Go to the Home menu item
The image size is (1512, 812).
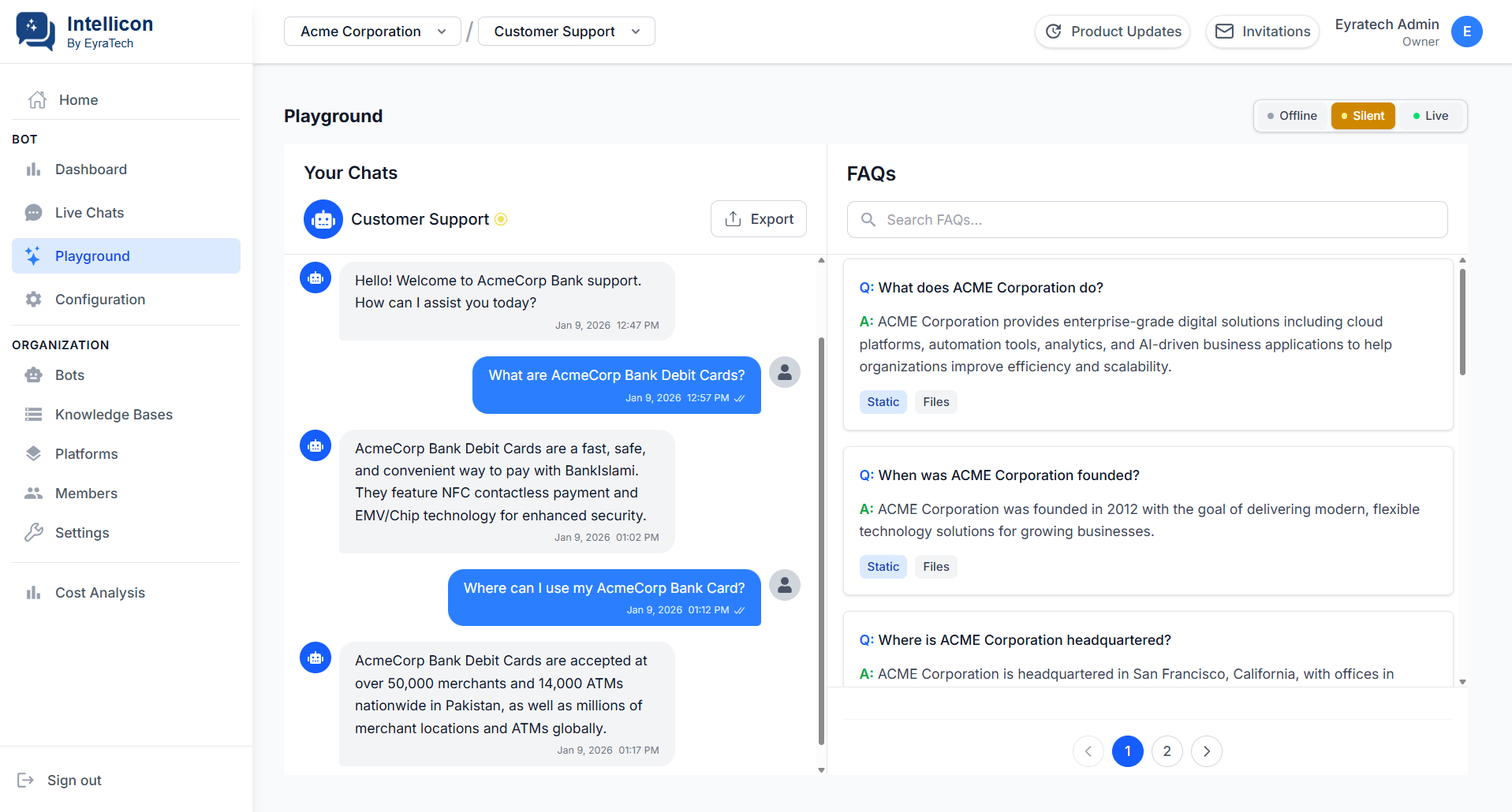click(126, 100)
